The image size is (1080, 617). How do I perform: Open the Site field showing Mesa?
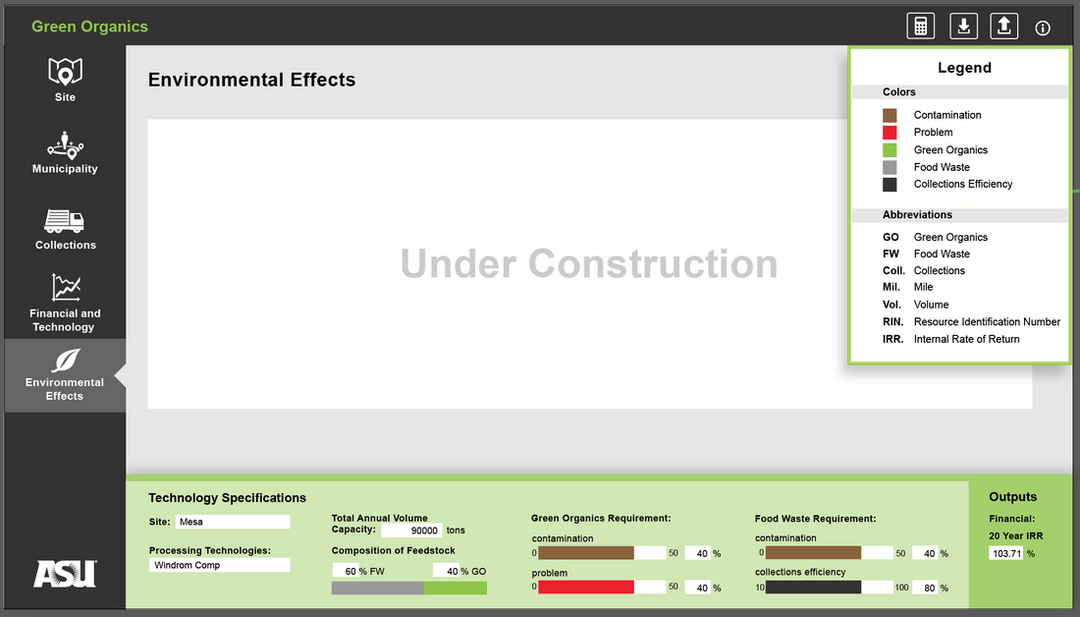[x=232, y=522]
